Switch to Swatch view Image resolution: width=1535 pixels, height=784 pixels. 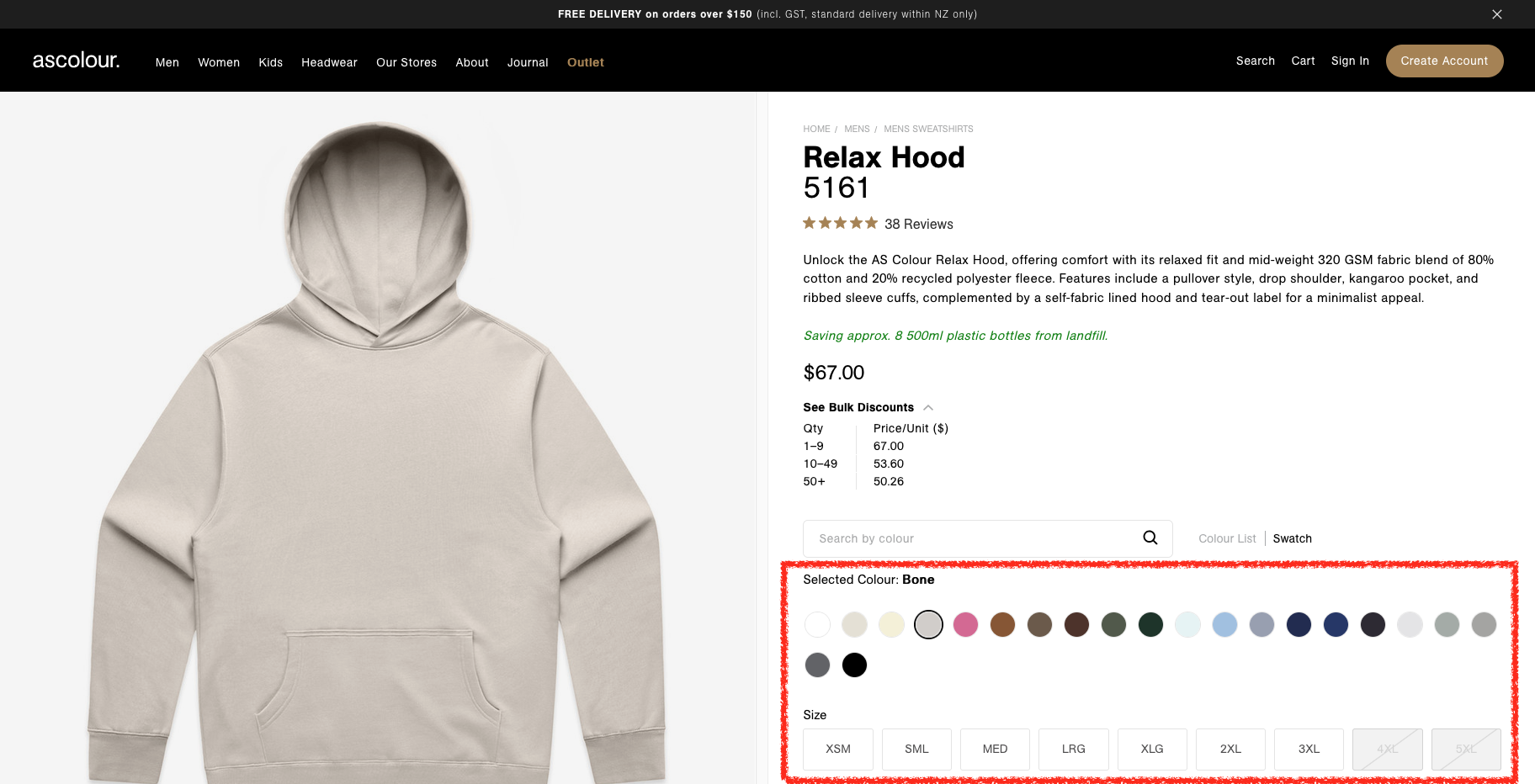point(1292,538)
